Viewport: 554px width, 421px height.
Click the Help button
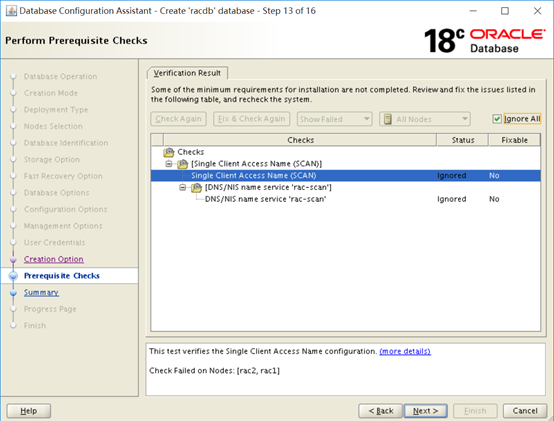tap(29, 411)
